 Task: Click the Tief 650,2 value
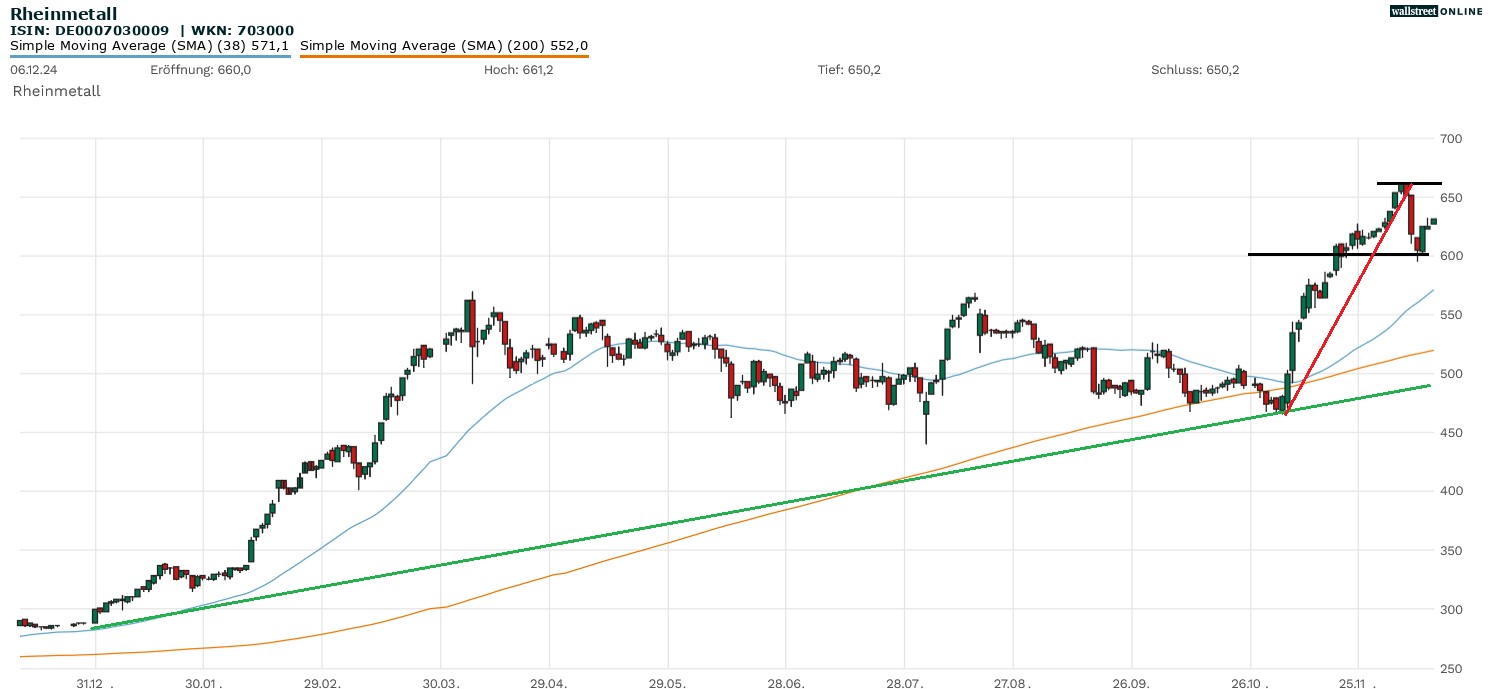[x=849, y=70]
